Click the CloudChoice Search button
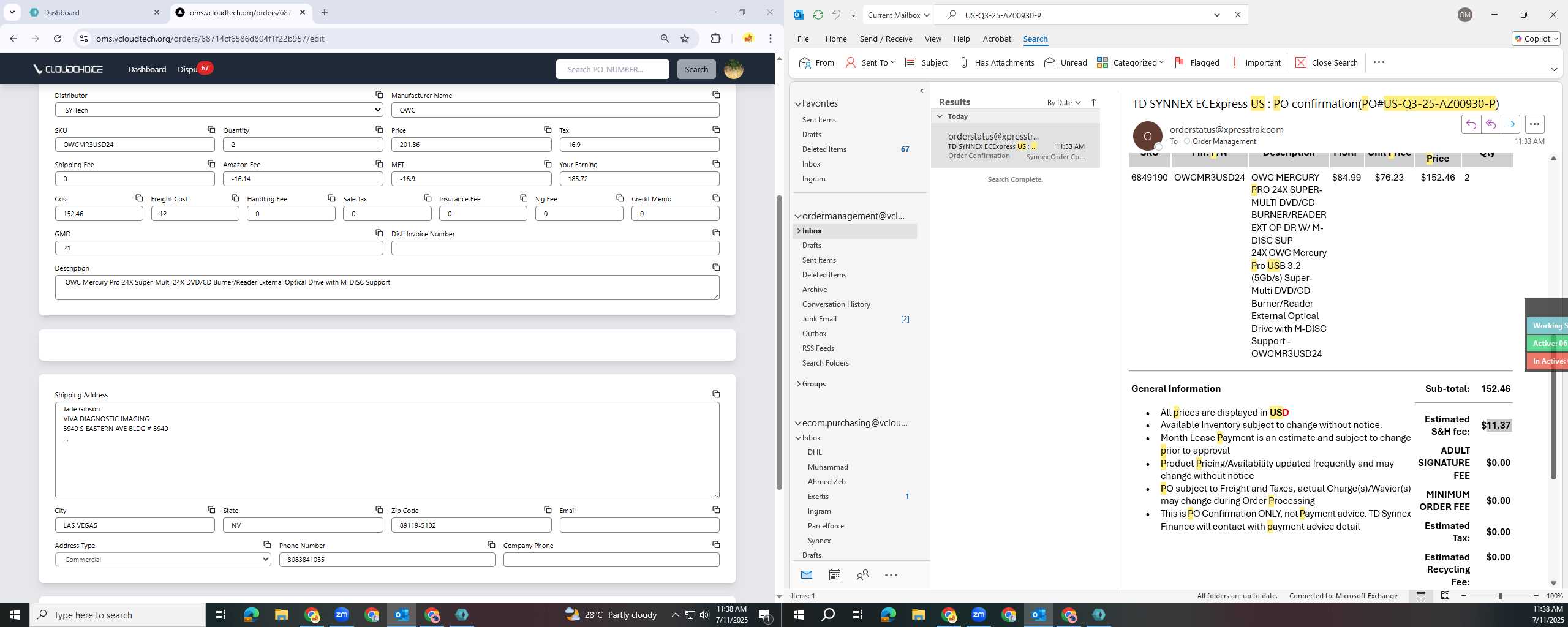Viewport: 1568px width, 627px height. [696, 69]
